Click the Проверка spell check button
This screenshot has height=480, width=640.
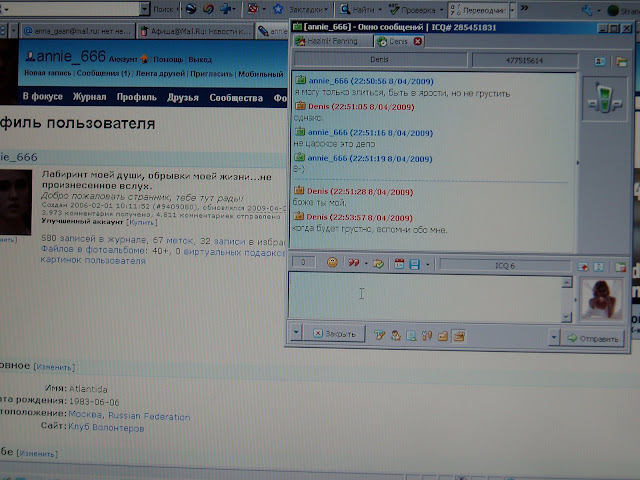pos(412,10)
